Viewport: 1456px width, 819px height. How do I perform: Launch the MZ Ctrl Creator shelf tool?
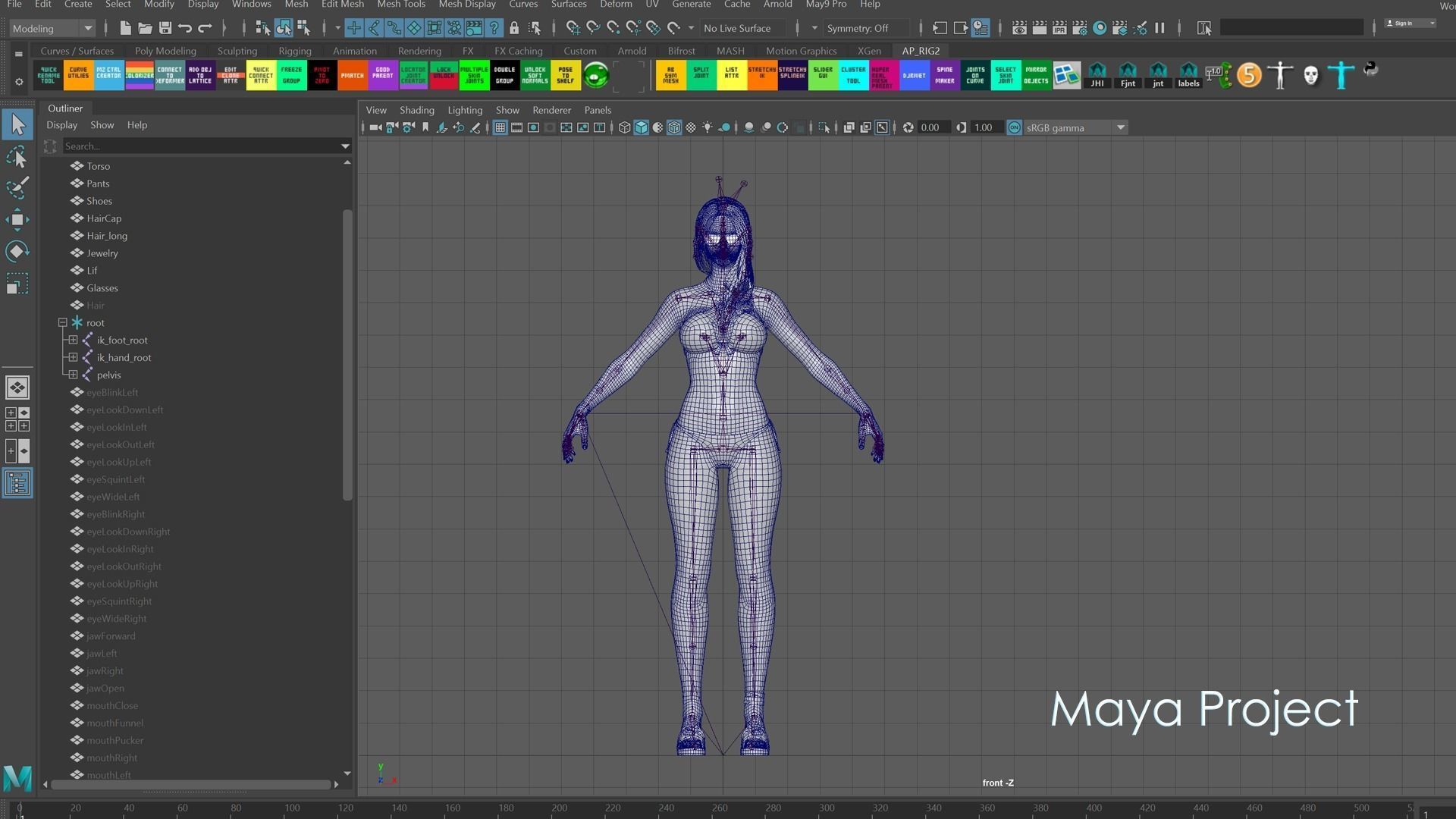pos(108,75)
